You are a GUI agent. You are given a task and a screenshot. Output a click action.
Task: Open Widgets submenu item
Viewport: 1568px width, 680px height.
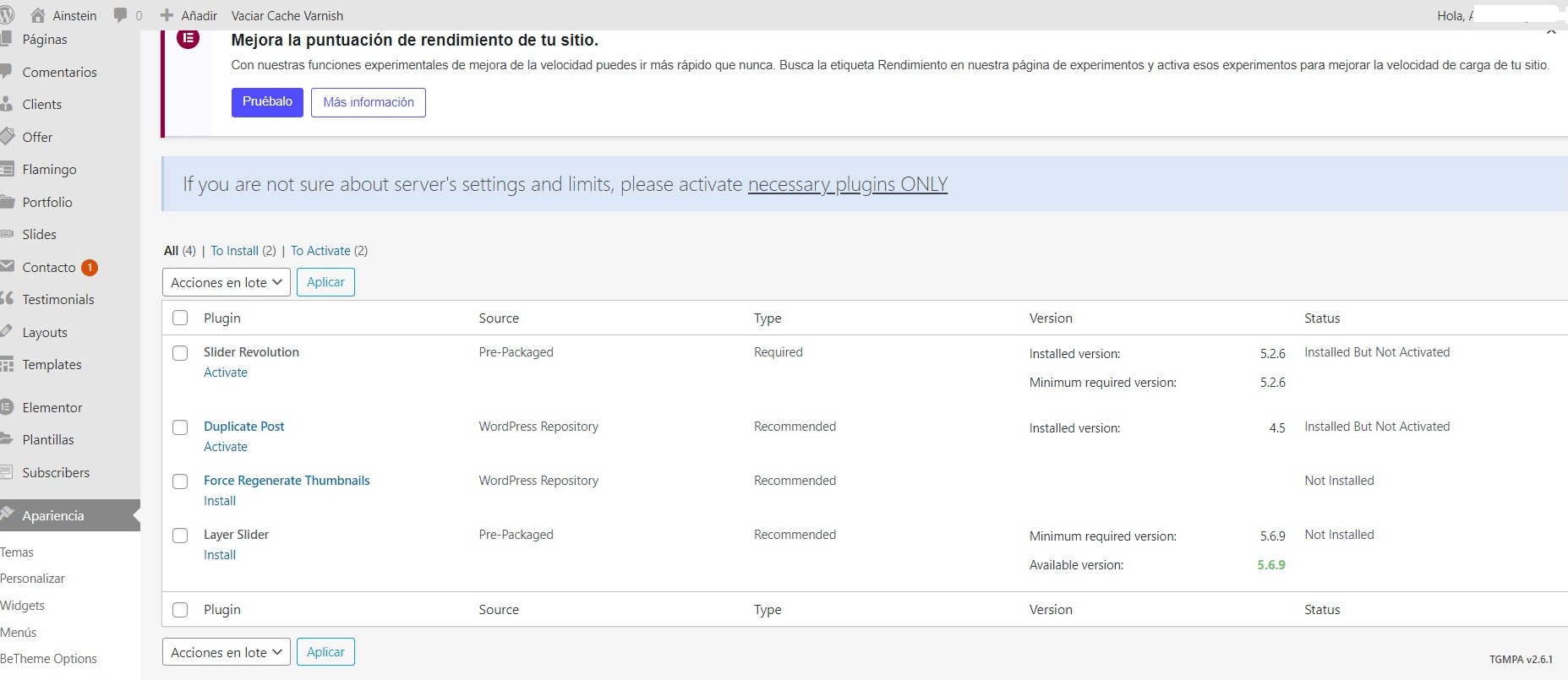22,606
